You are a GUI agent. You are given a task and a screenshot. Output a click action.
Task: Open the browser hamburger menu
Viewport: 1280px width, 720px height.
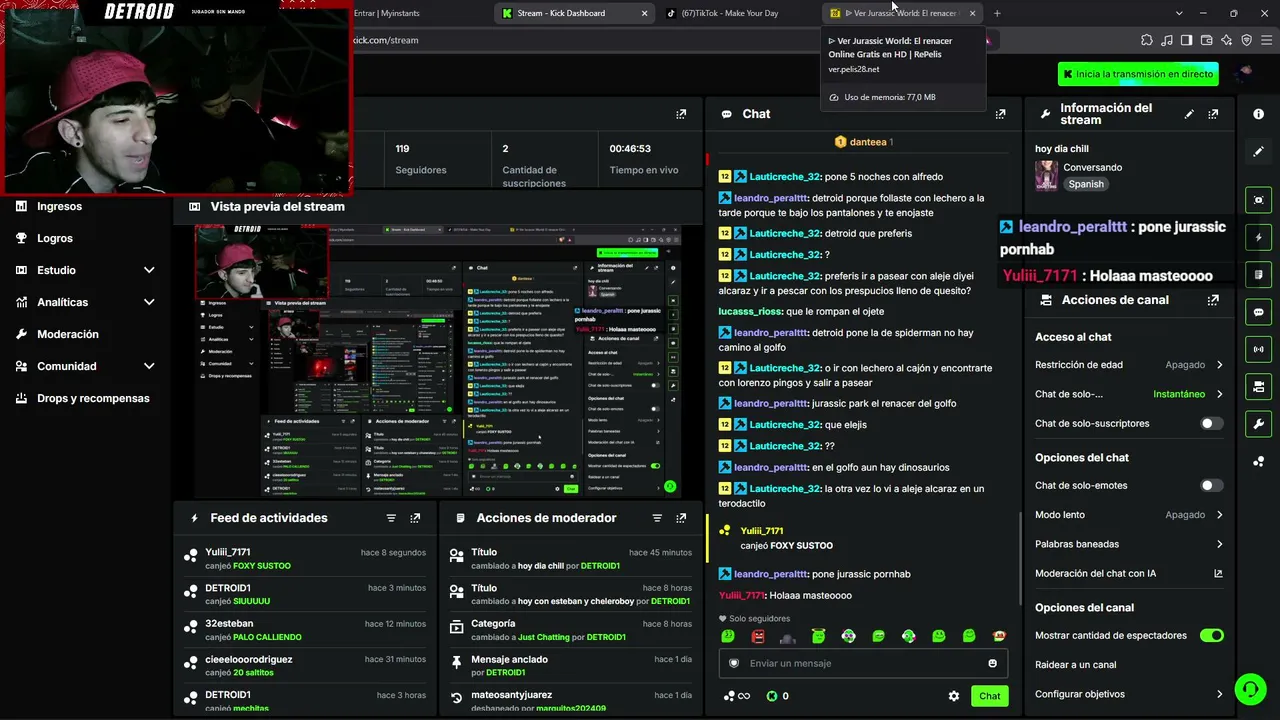pyautogui.click(x=1266, y=40)
